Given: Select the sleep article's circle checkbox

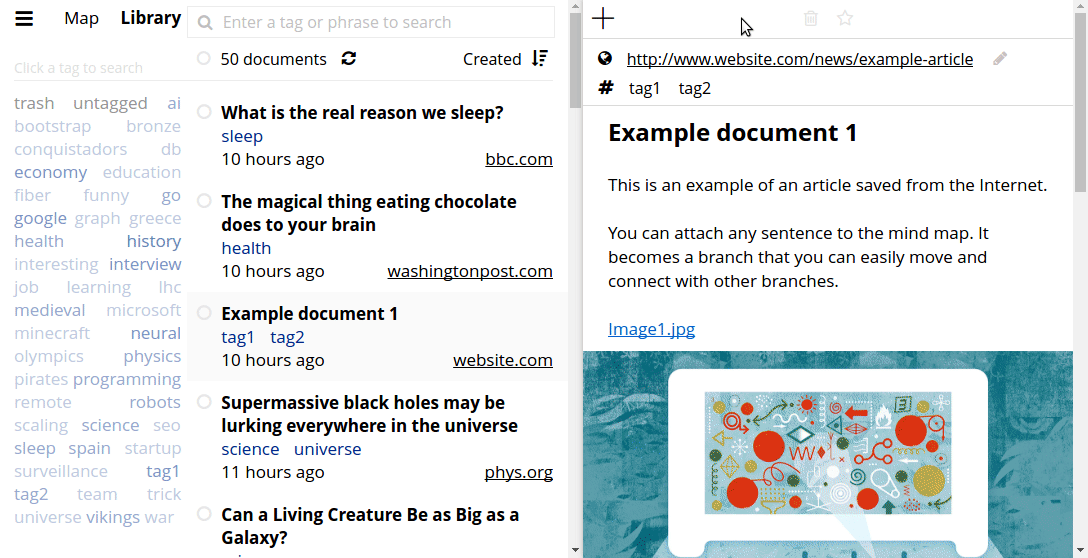Looking at the screenshot, I should 204,112.
